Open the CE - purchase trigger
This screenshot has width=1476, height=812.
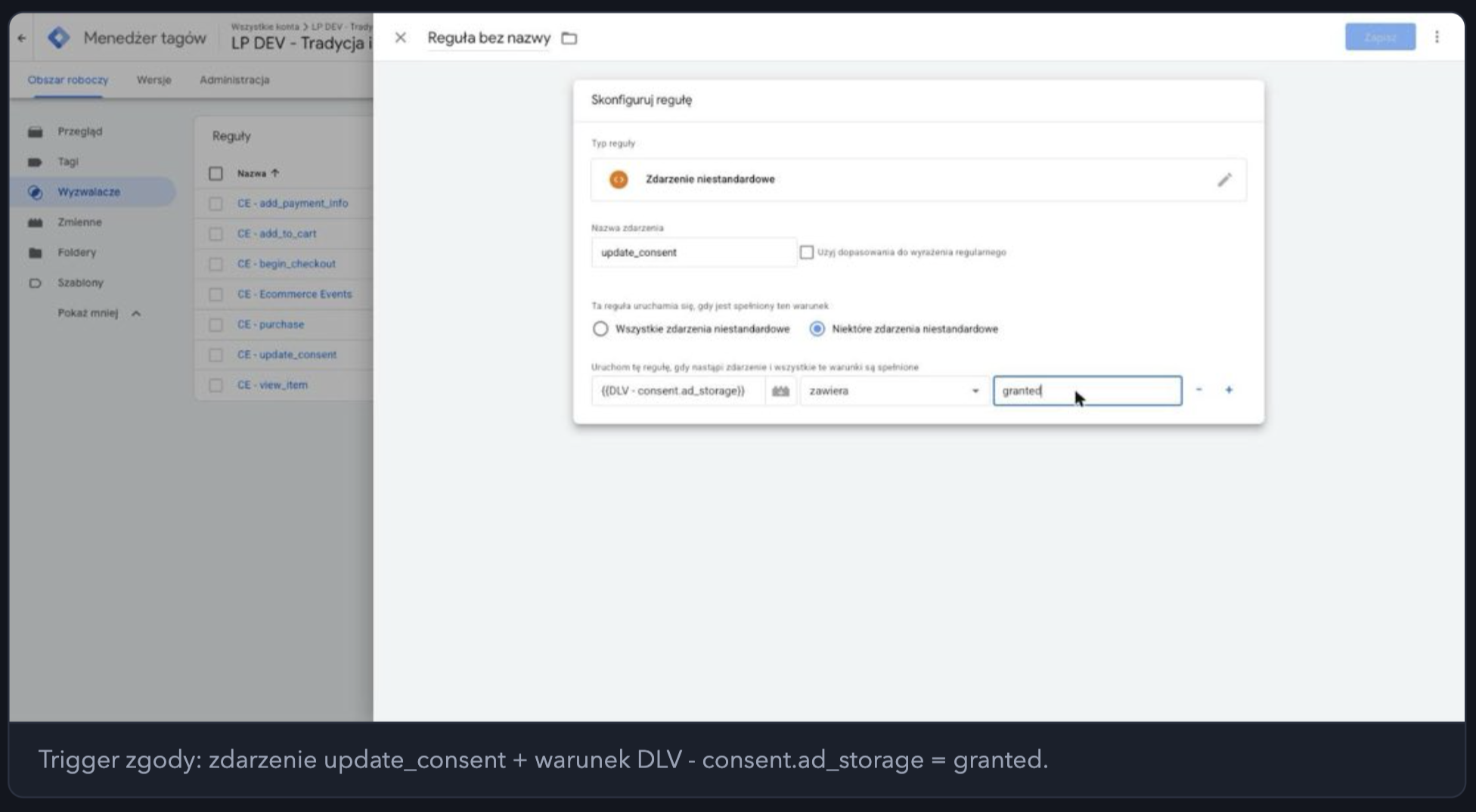click(x=271, y=324)
